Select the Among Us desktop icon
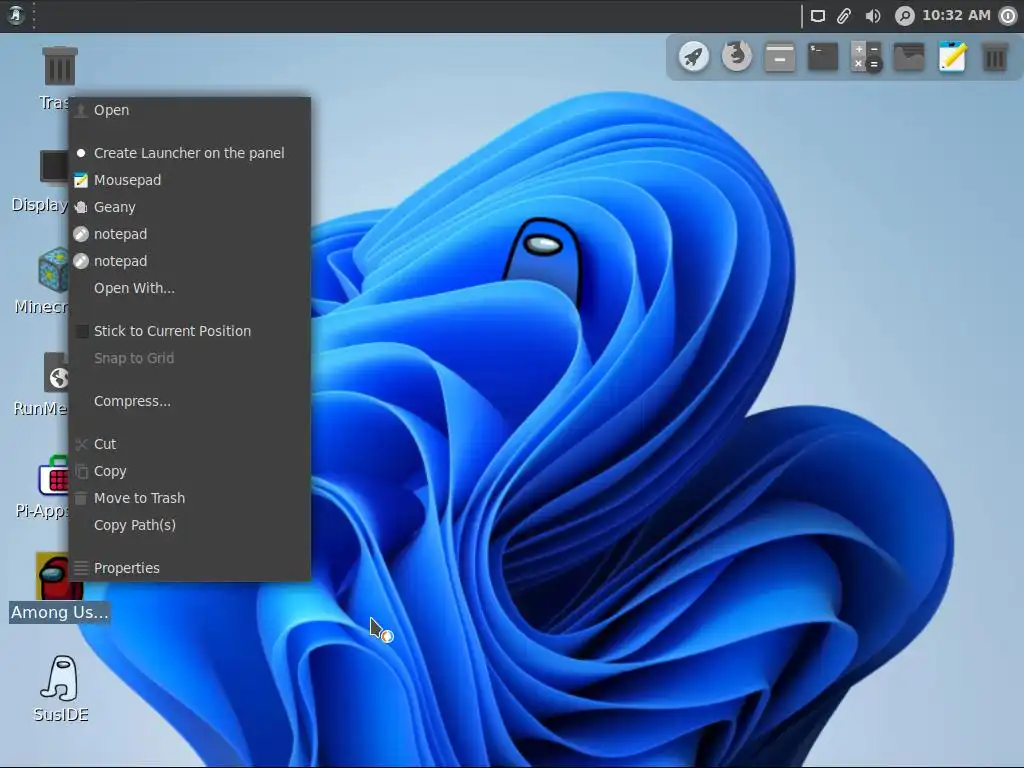Screen dimensions: 1024x768 tap(59, 588)
